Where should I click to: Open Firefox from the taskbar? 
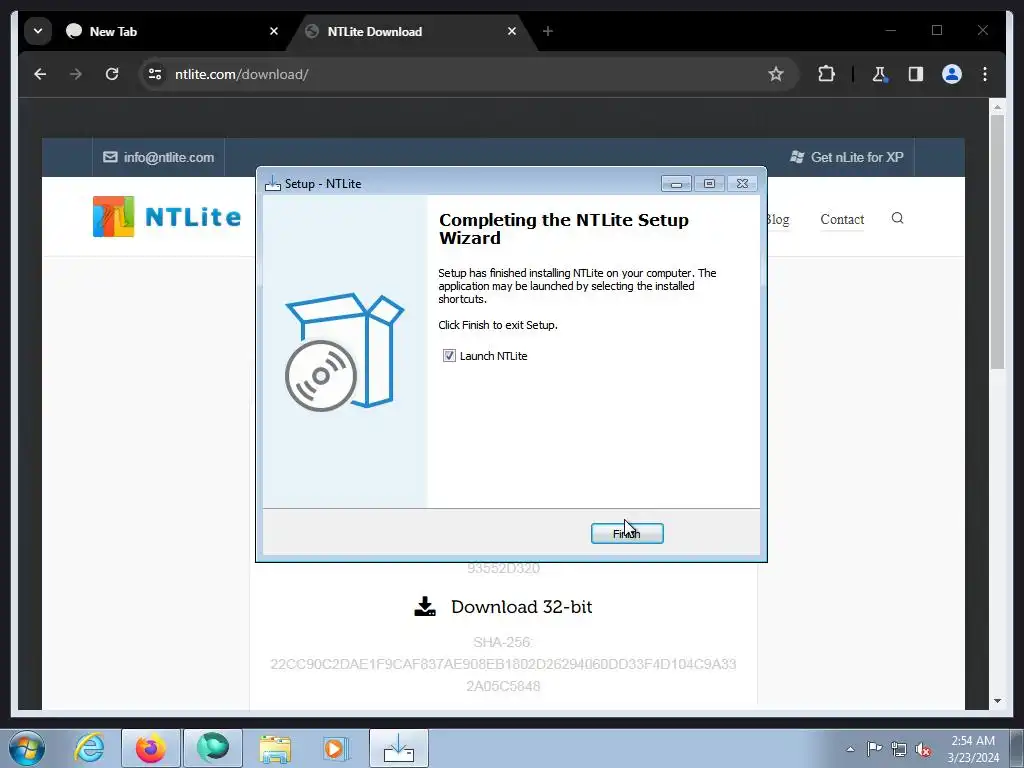click(150, 748)
